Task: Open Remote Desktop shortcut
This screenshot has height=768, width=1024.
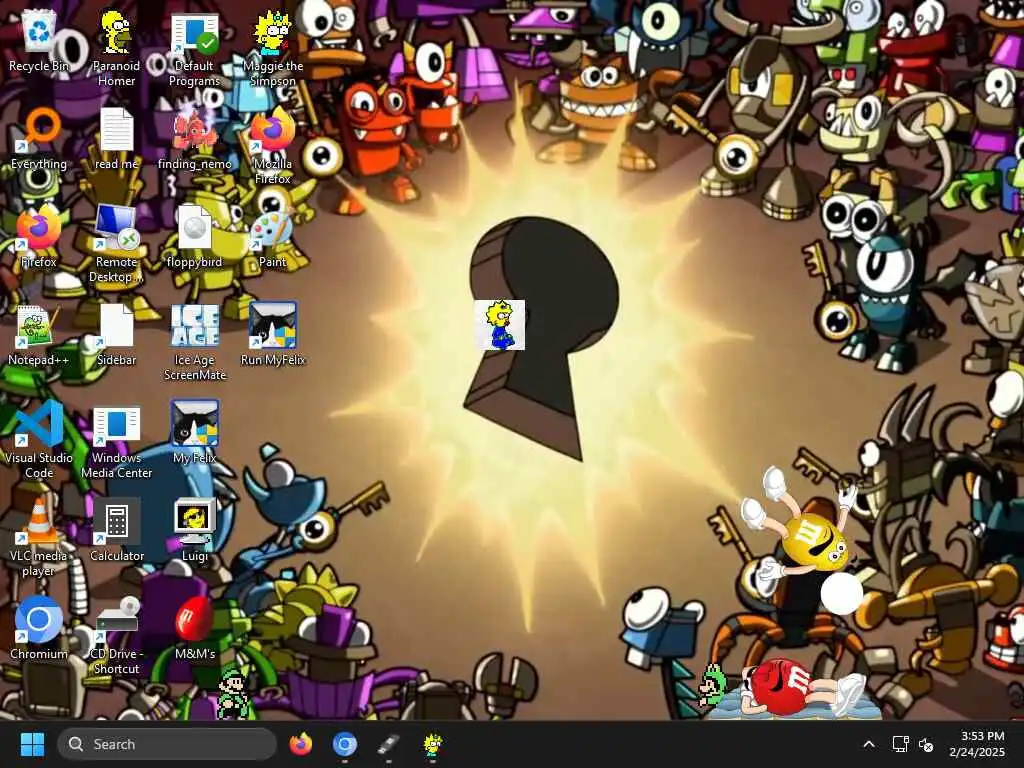Action: [116, 243]
